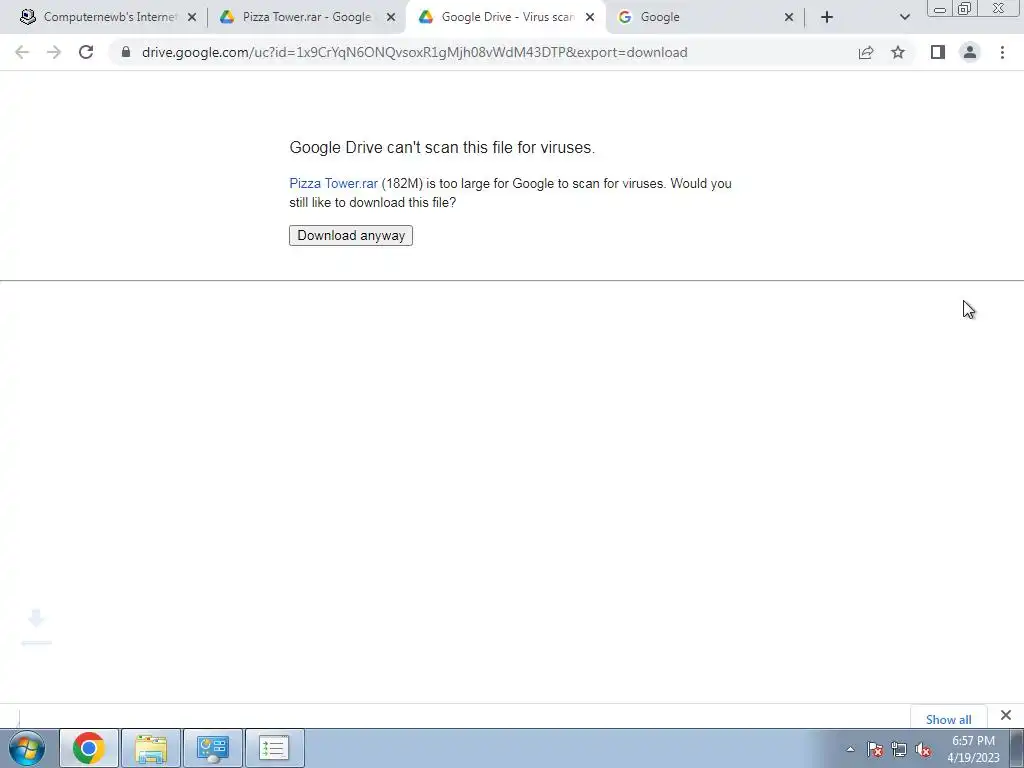Expand the tab search dropdown arrow
The height and width of the screenshot is (768, 1024).
point(904,17)
